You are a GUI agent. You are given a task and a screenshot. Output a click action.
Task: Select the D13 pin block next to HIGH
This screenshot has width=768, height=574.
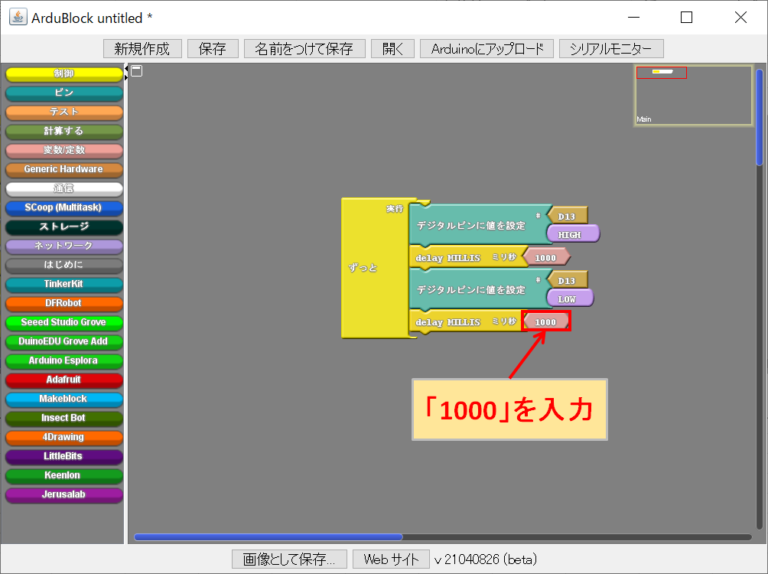(566, 215)
